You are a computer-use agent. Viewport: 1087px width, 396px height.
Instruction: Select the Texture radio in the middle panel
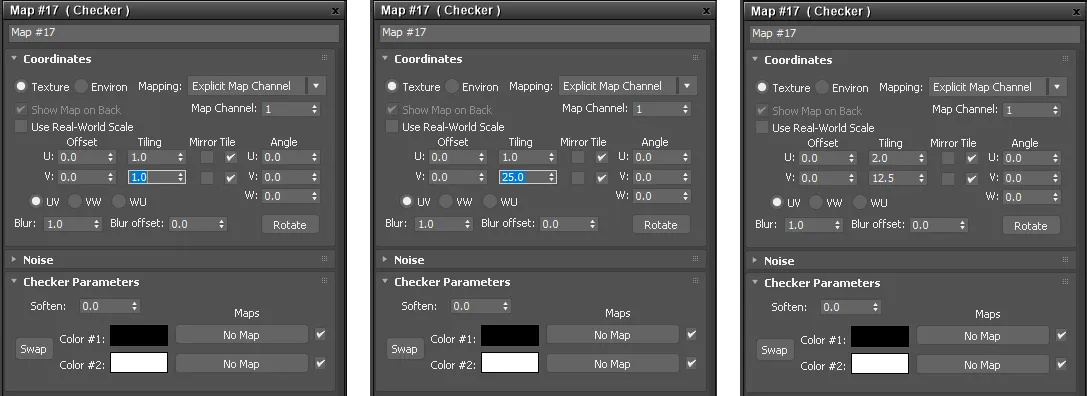click(392, 87)
